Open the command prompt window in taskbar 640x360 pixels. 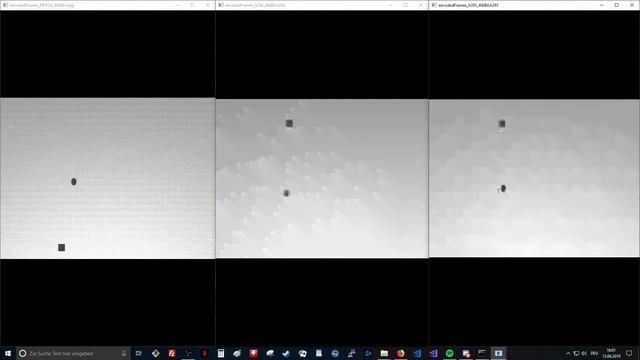(482, 353)
